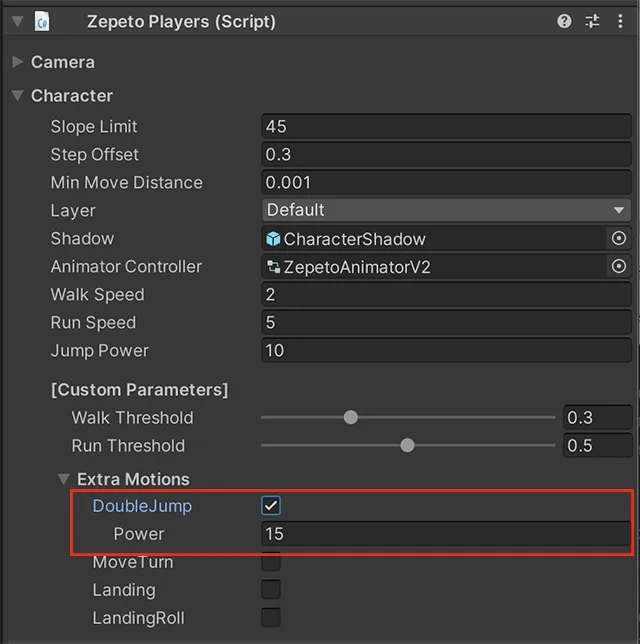Click the Min Move Distance label
This screenshot has height=644, width=640.
(127, 182)
